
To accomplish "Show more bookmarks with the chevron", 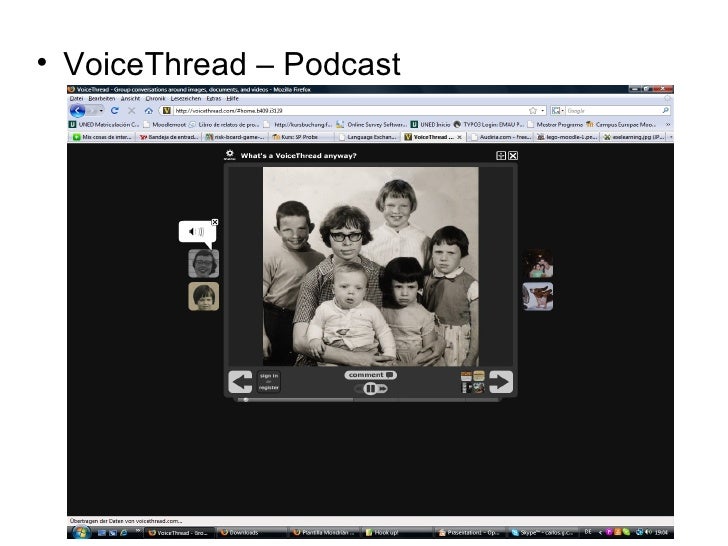I will [668, 124].
